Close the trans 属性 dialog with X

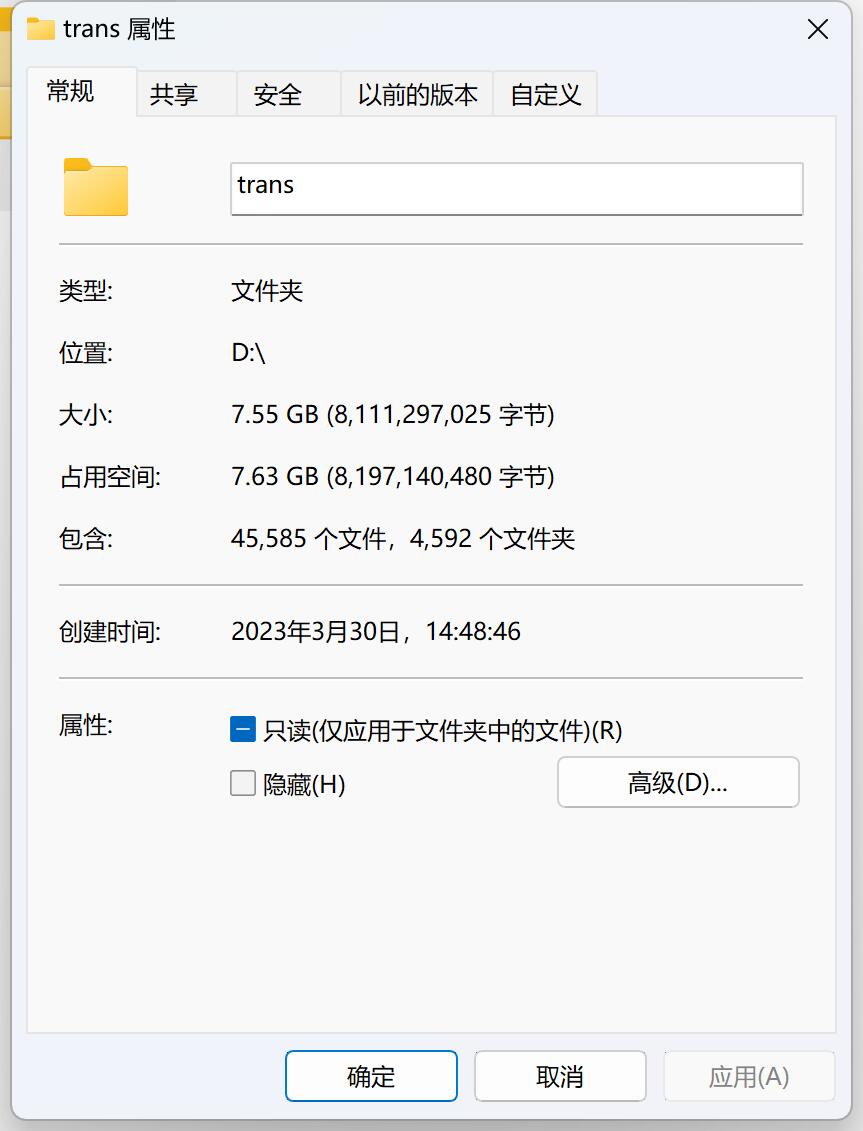tap(818, 30)
